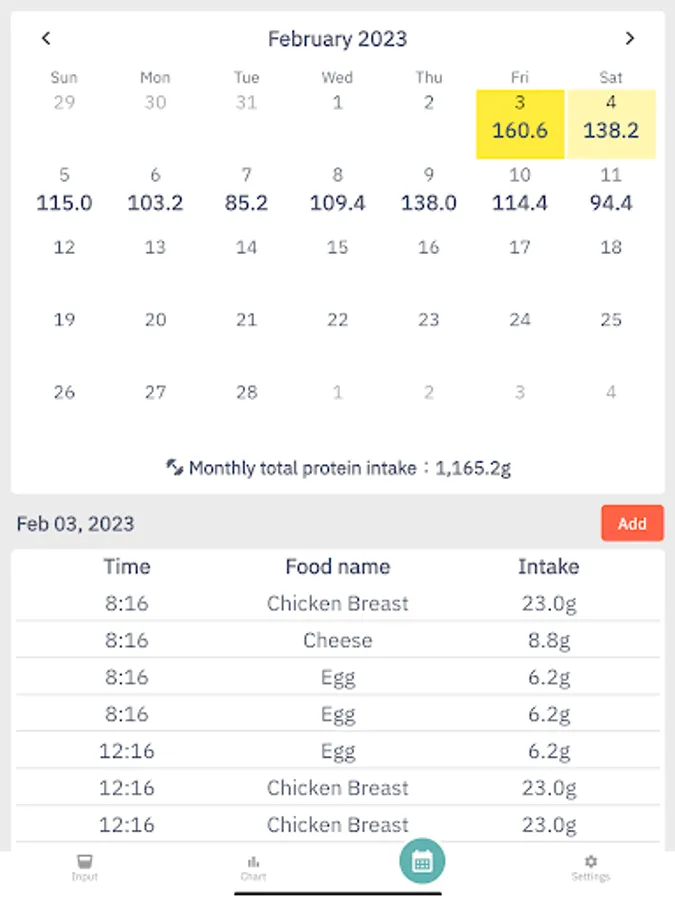Tap the date February 15
The width and height of the screenshot is (675, 900).
coord(338,248)
